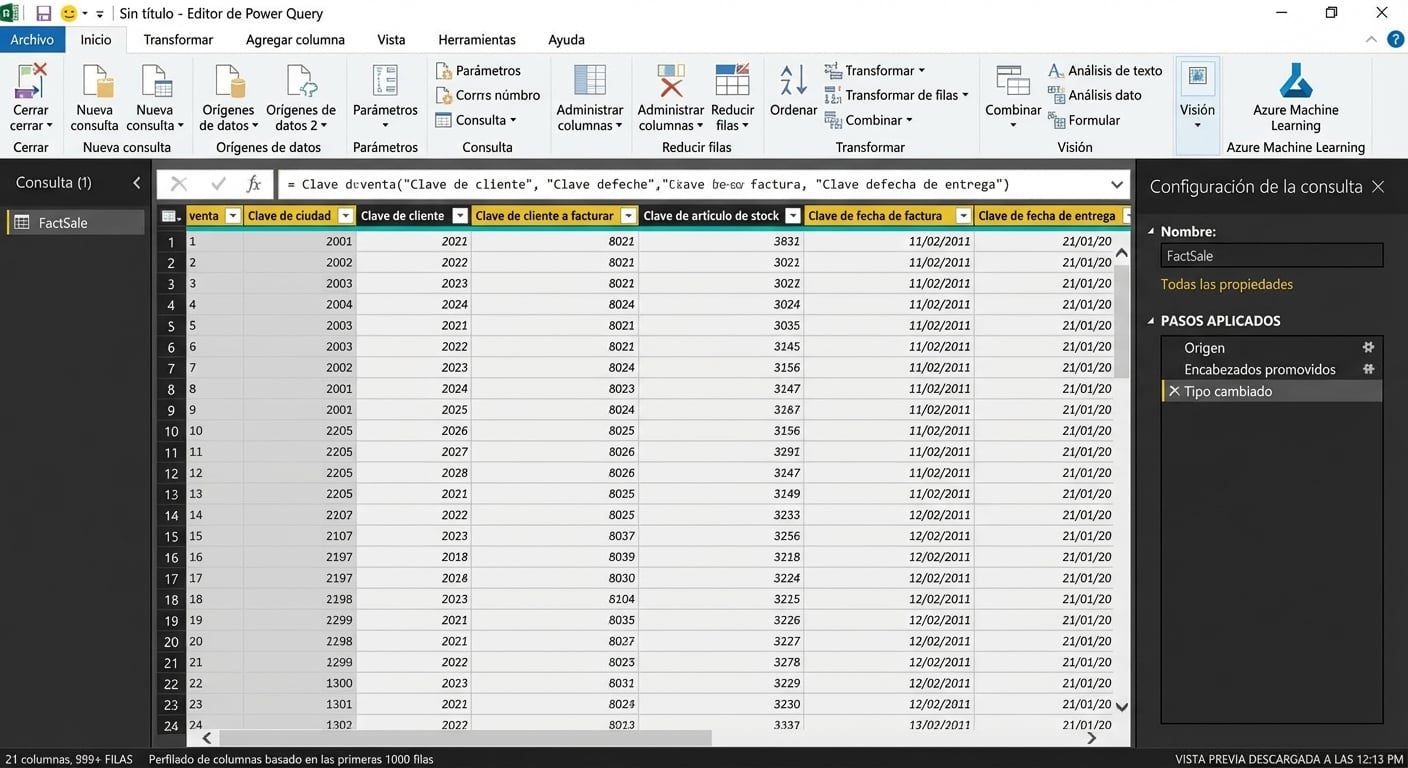The height and width of the screenshot is (768, 1408).
Task: Open the Archivo menu
Action: pyautogui.click(x=31, y=40)
